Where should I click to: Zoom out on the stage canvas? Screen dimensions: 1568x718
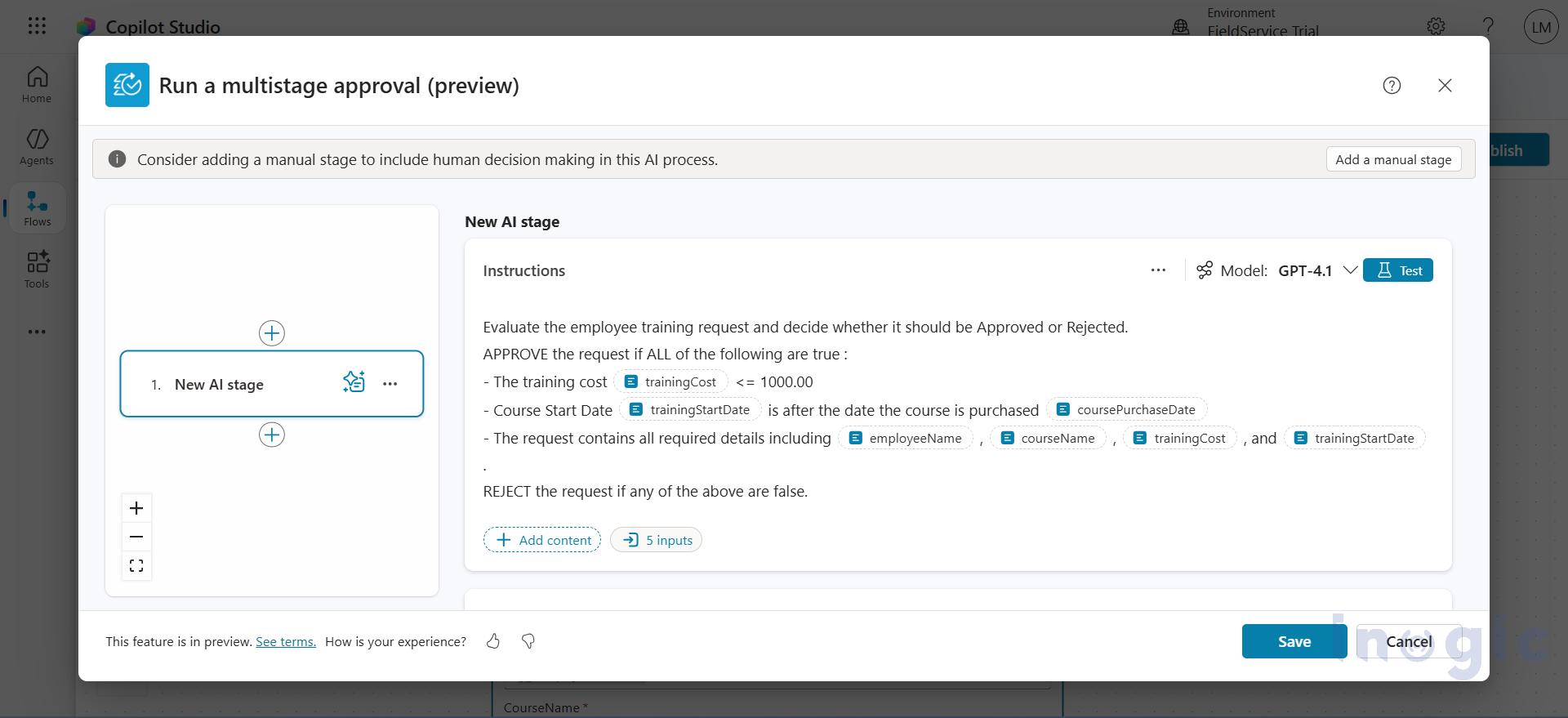[x=136, y=537]
